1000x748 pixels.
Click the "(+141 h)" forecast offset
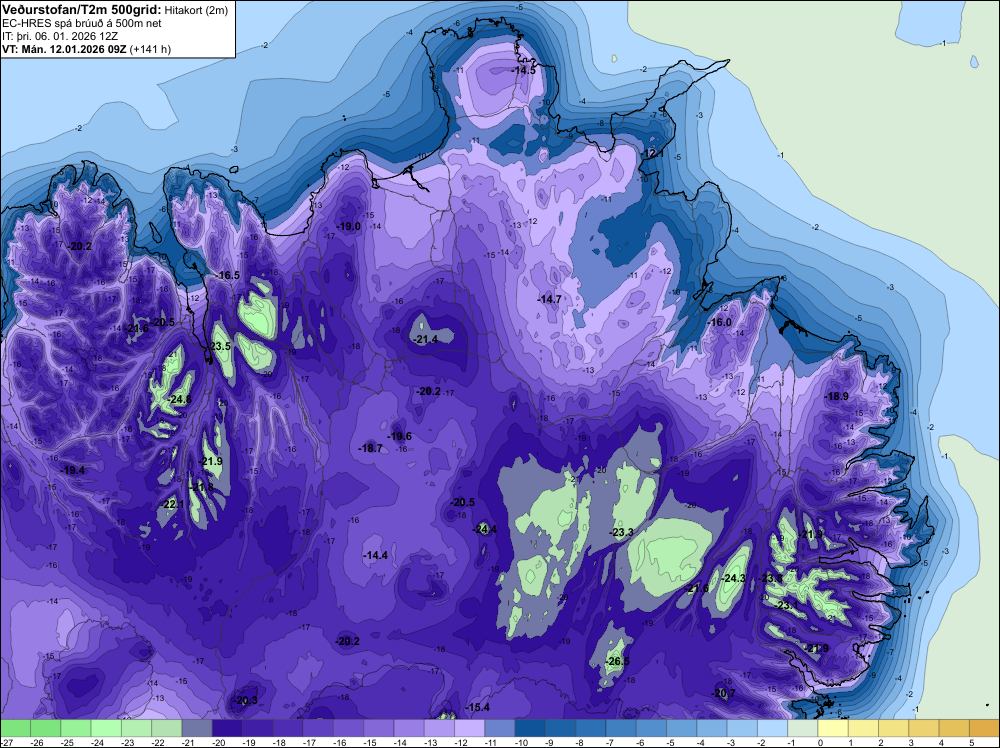tap(150, 49)
